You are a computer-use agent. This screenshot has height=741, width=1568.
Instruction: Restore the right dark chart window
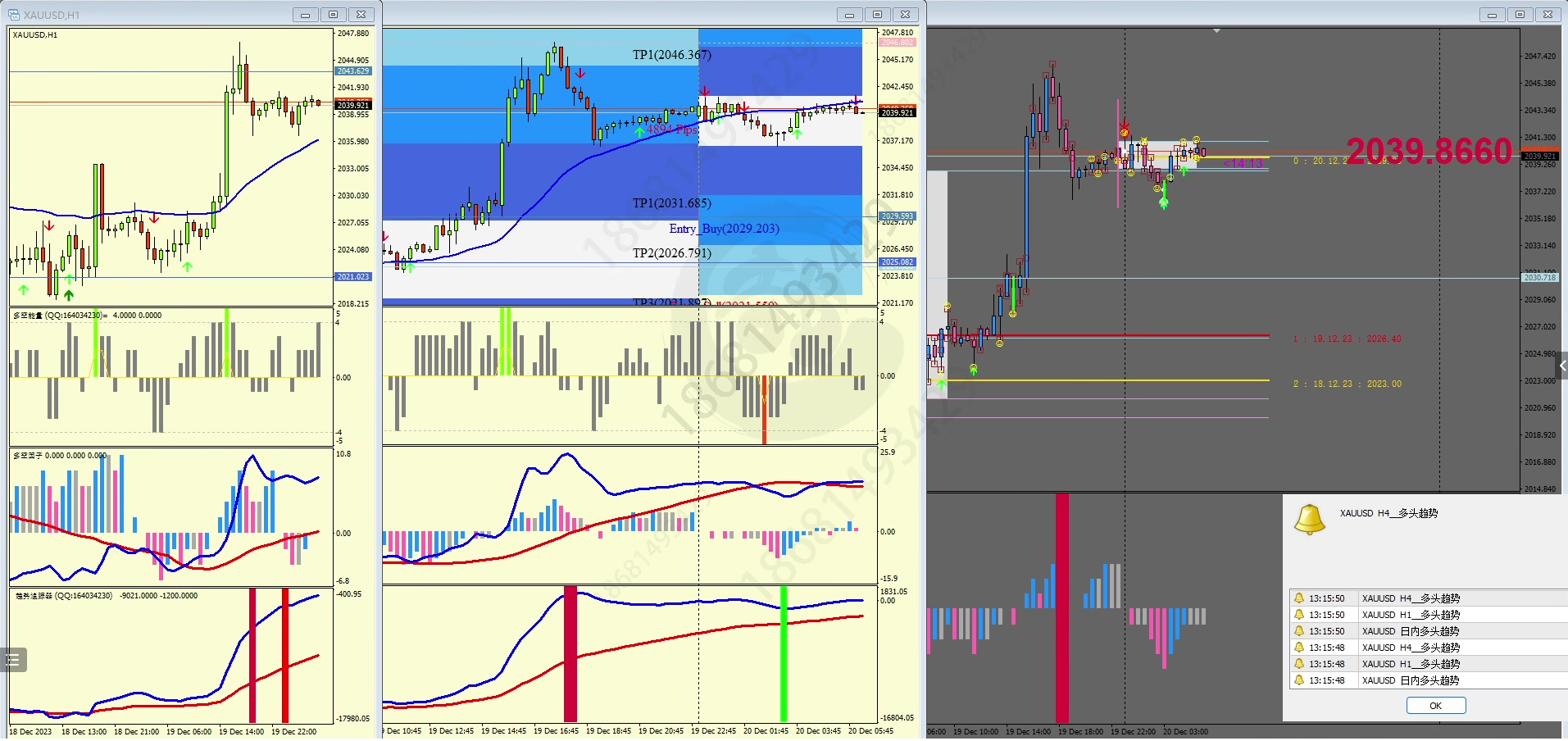[x=1520, y=15]
